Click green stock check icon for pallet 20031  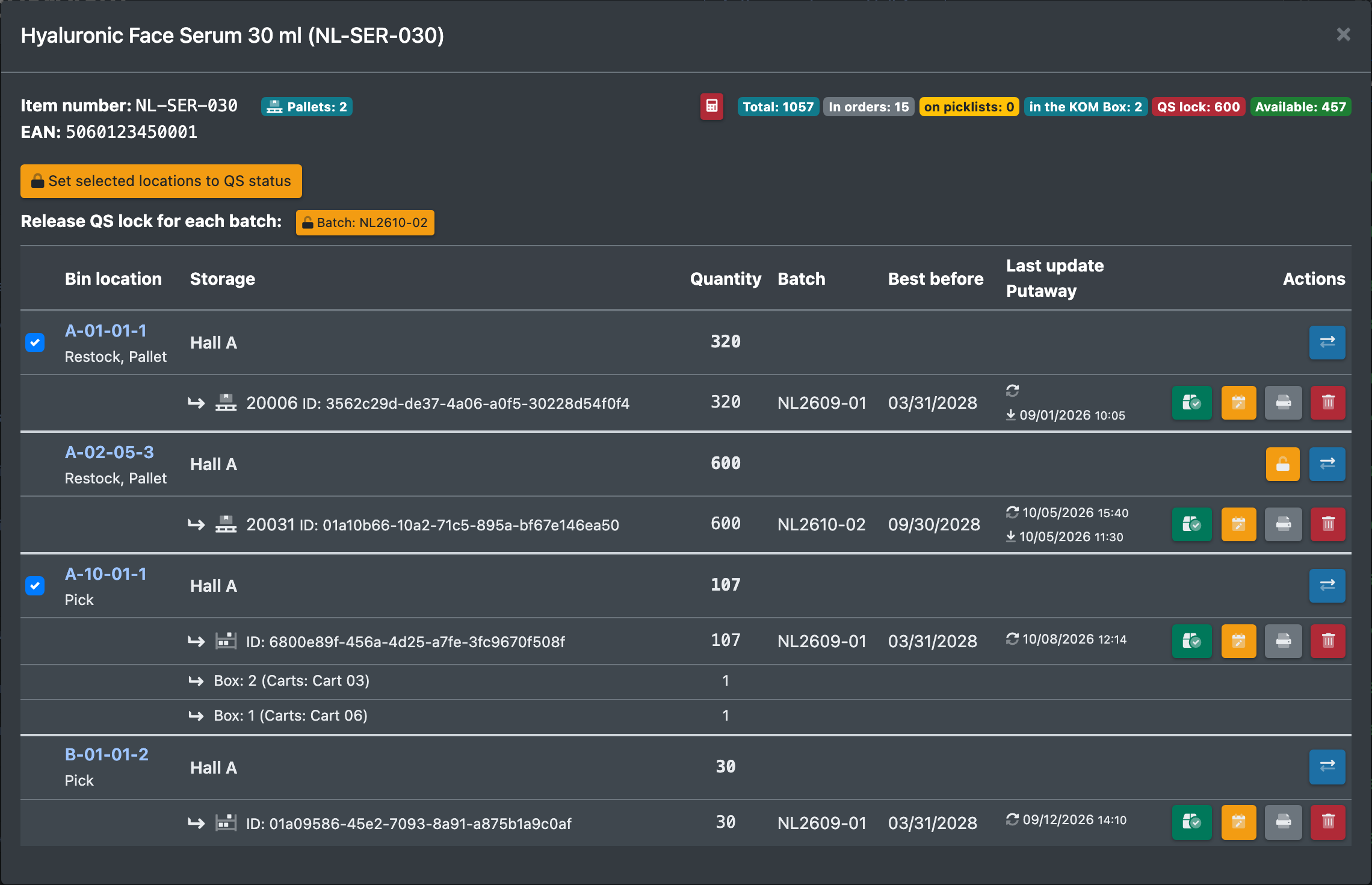point(1191,524)
